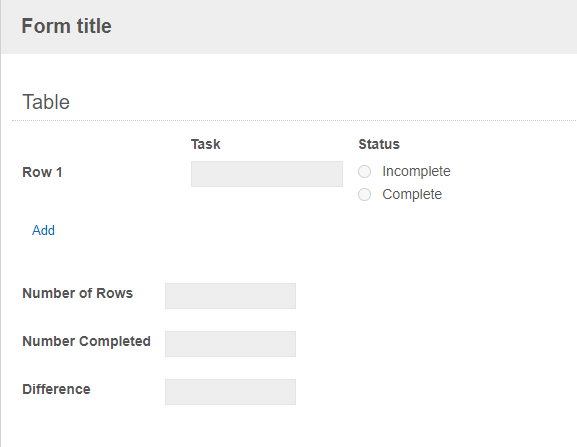577x447 pixels.
Task: Click the Row 1 label
Action: [42, 172]
